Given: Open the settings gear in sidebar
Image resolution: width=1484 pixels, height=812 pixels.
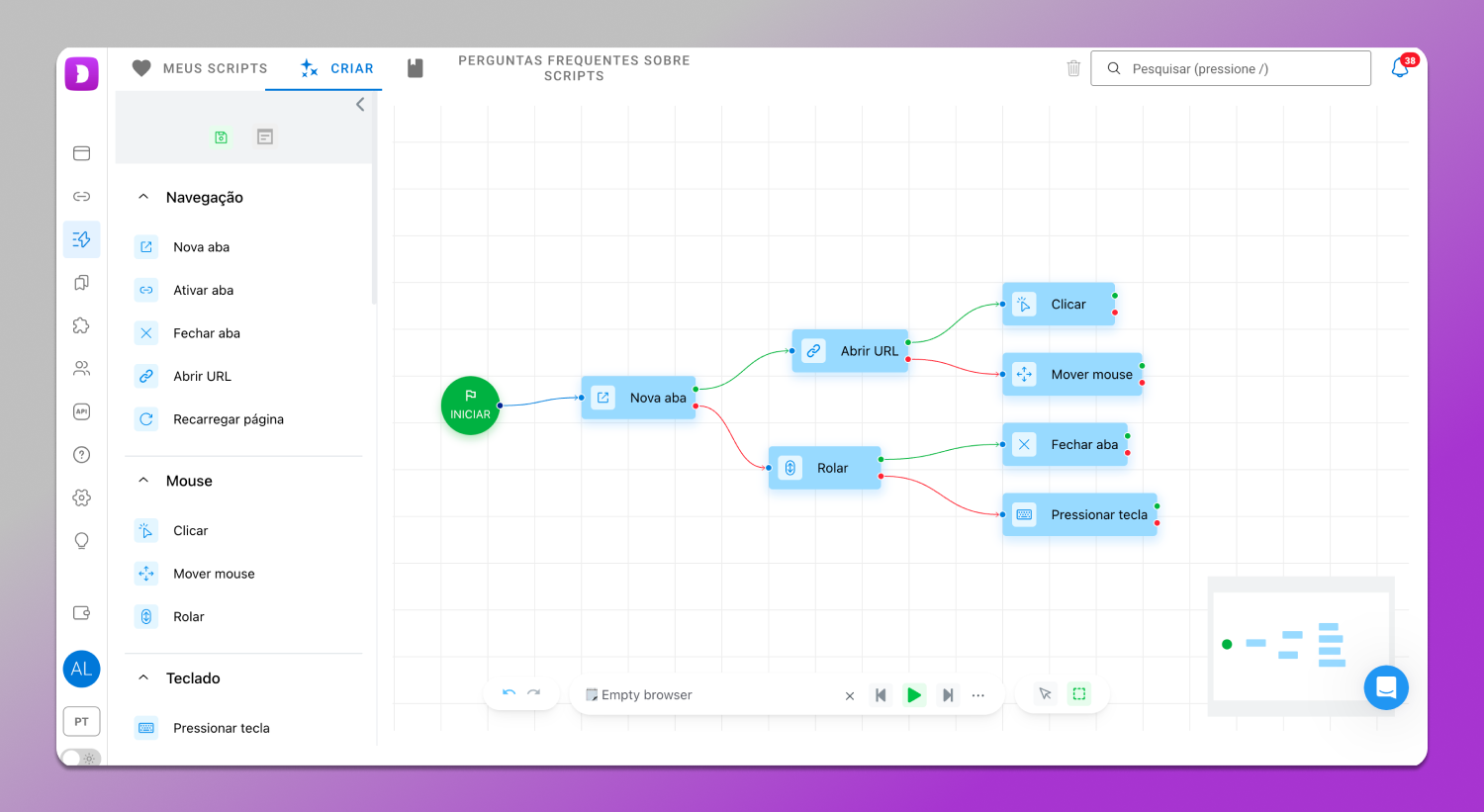Looking at the screenshot, I should [x=82, y=497].
